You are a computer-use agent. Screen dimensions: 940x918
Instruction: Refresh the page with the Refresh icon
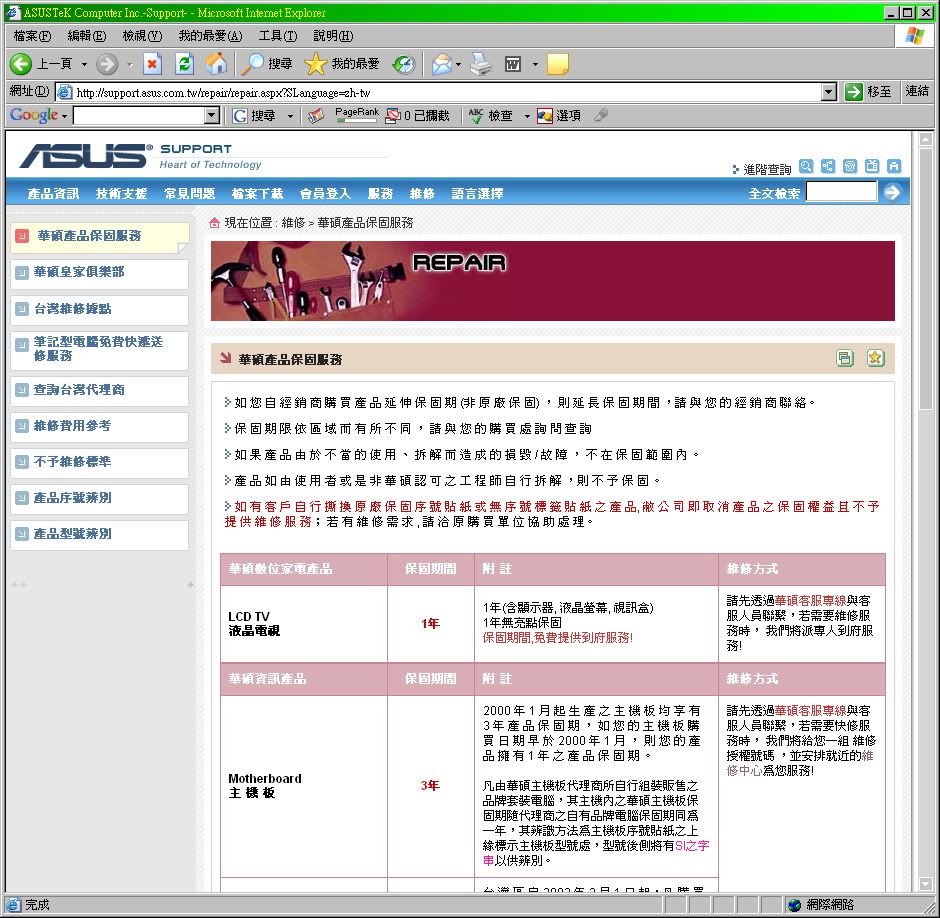coord(184,64)
